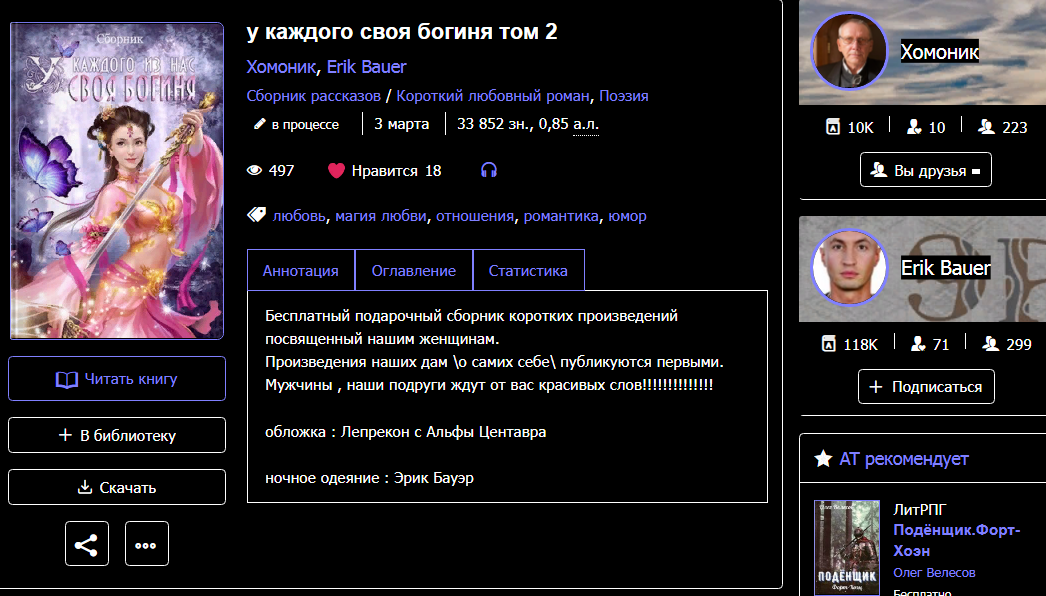The height and width of the screenshot is (596, 1046).
Task: Click Erik Bauer's friends icon with 299
Action: pos(990,344)
